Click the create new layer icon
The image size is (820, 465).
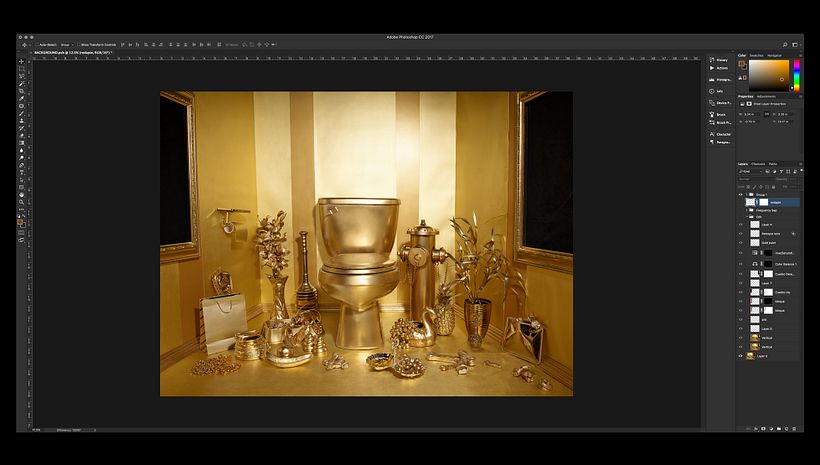787,428
